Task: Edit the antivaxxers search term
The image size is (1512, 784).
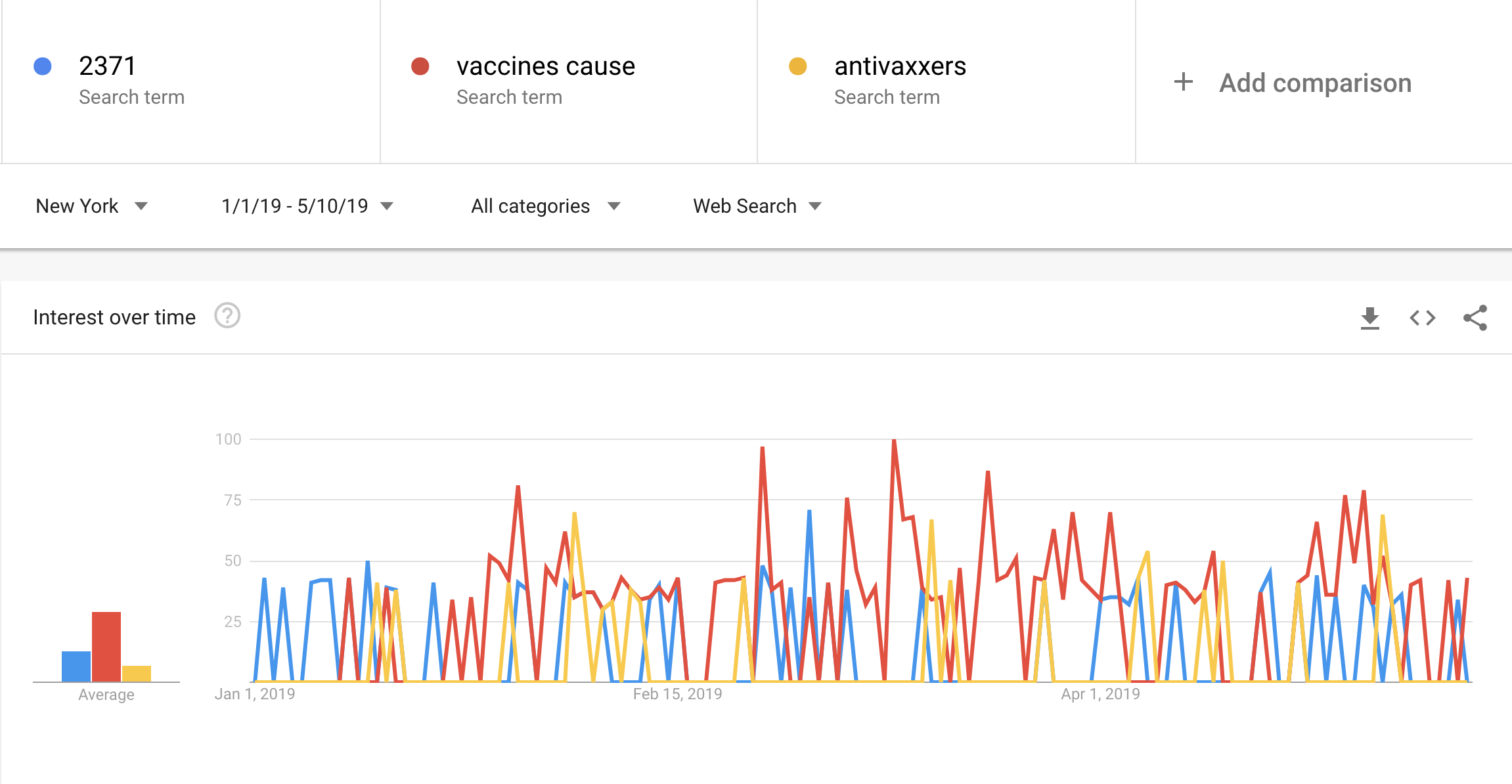Action: [900, 66]
